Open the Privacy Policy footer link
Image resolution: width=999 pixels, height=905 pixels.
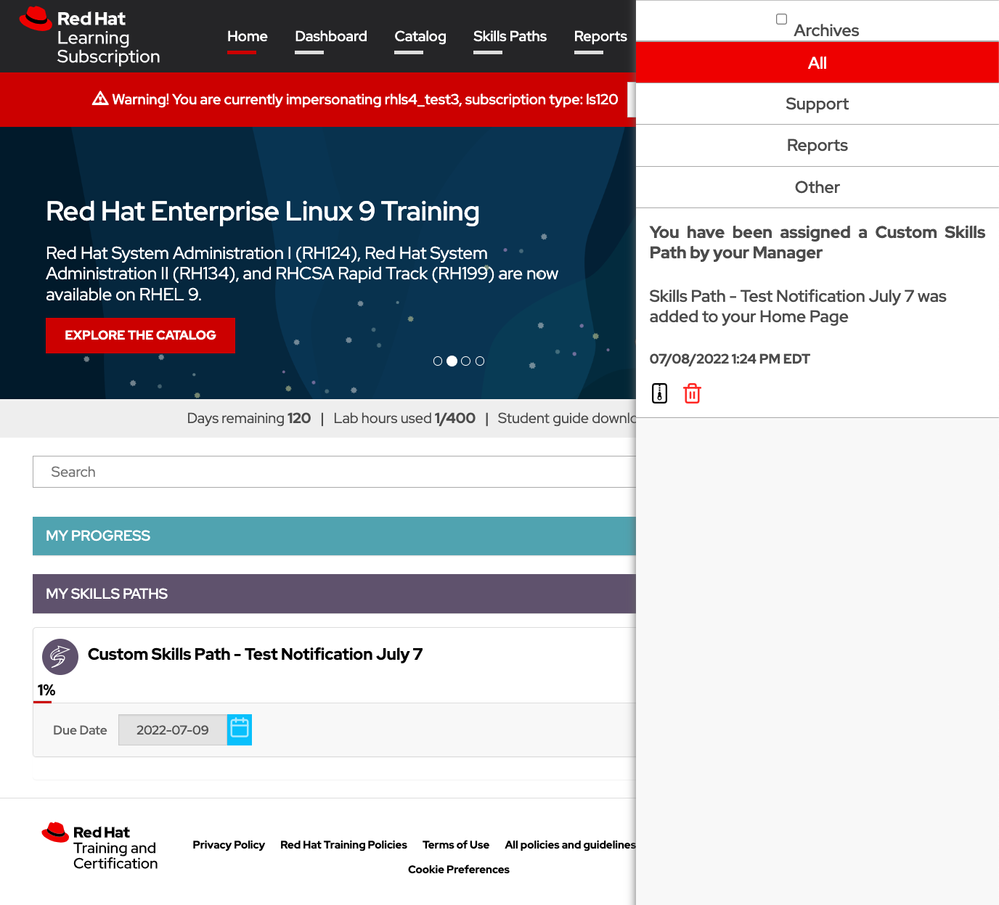click(228, 845)
